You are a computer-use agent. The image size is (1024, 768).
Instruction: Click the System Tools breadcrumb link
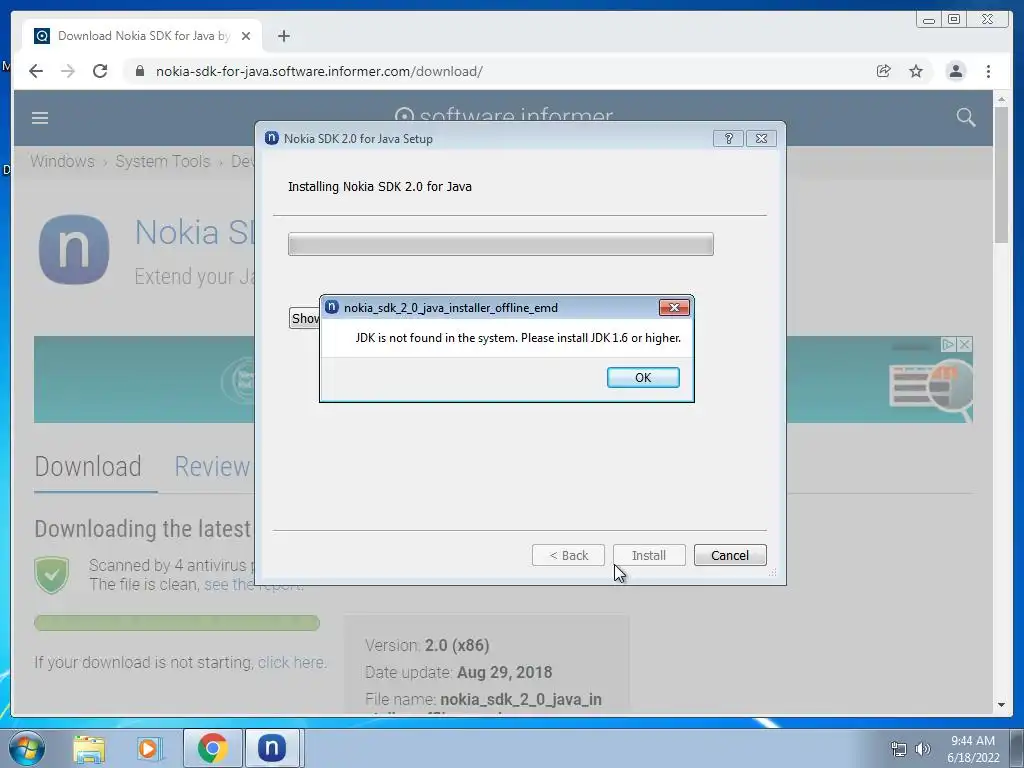[x=163, y=161]
